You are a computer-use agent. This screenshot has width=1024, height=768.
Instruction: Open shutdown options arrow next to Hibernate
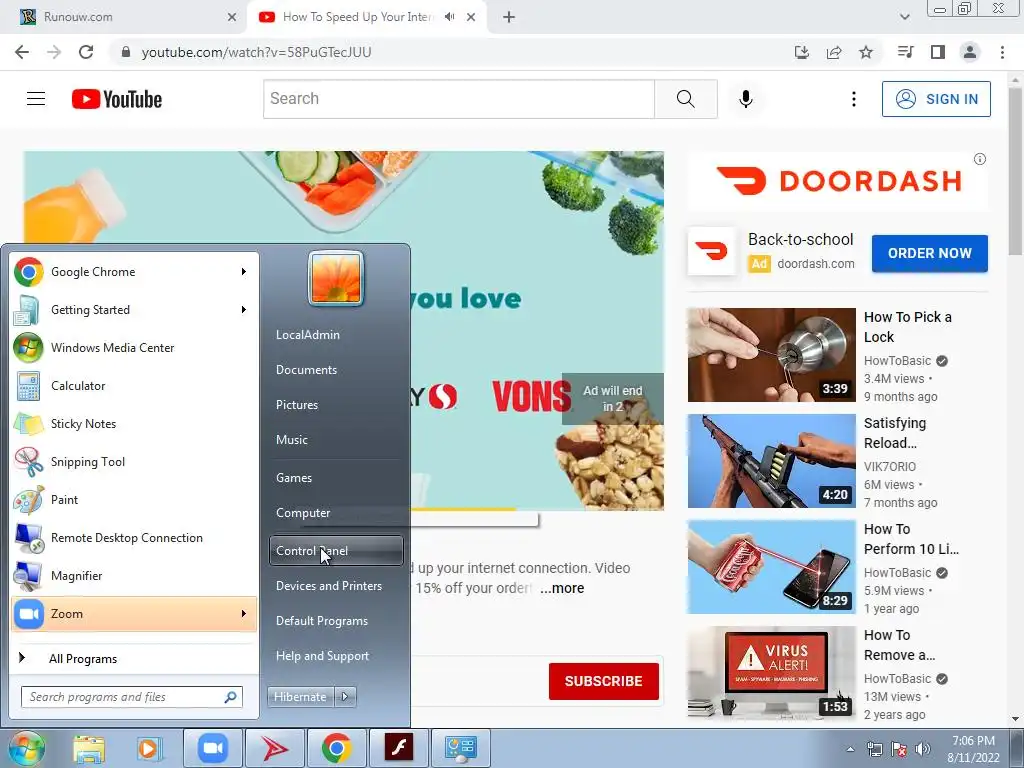pyautogui.click(x=345, y=697)
